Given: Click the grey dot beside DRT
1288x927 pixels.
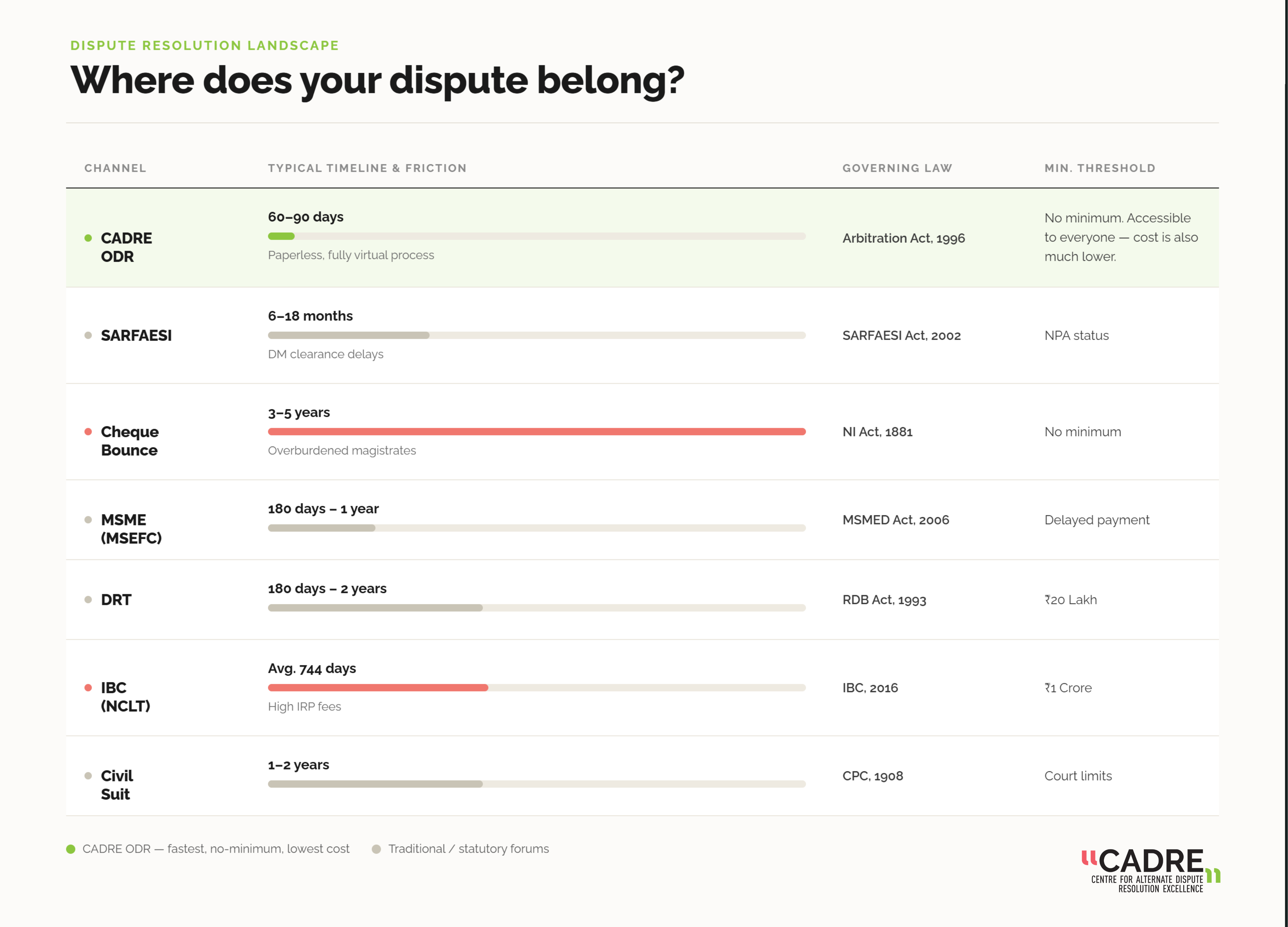Looking at the screenshot, I should point(88,599).
